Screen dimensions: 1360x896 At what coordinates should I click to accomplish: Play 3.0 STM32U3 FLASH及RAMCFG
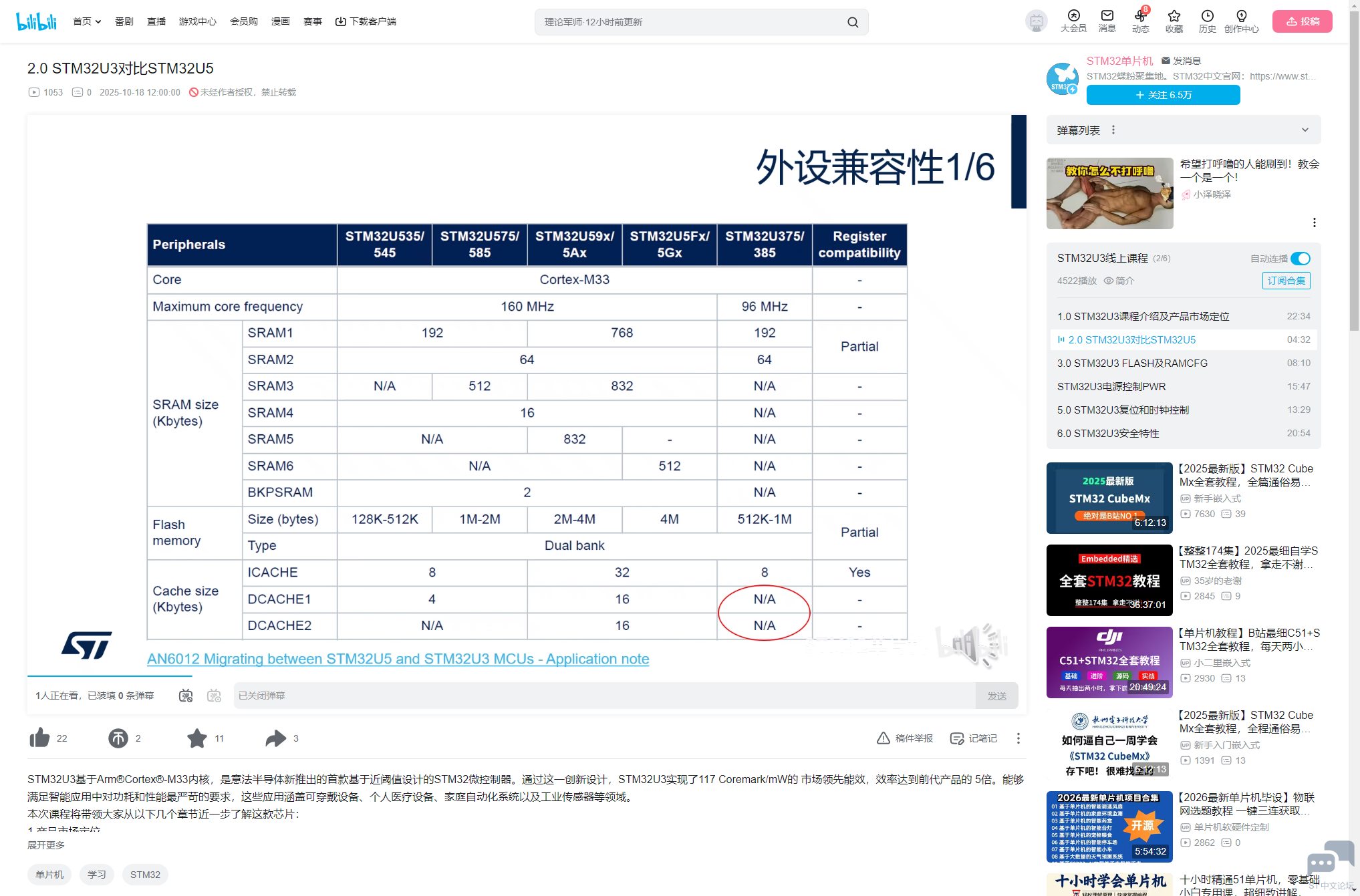tap(1184, 363)
